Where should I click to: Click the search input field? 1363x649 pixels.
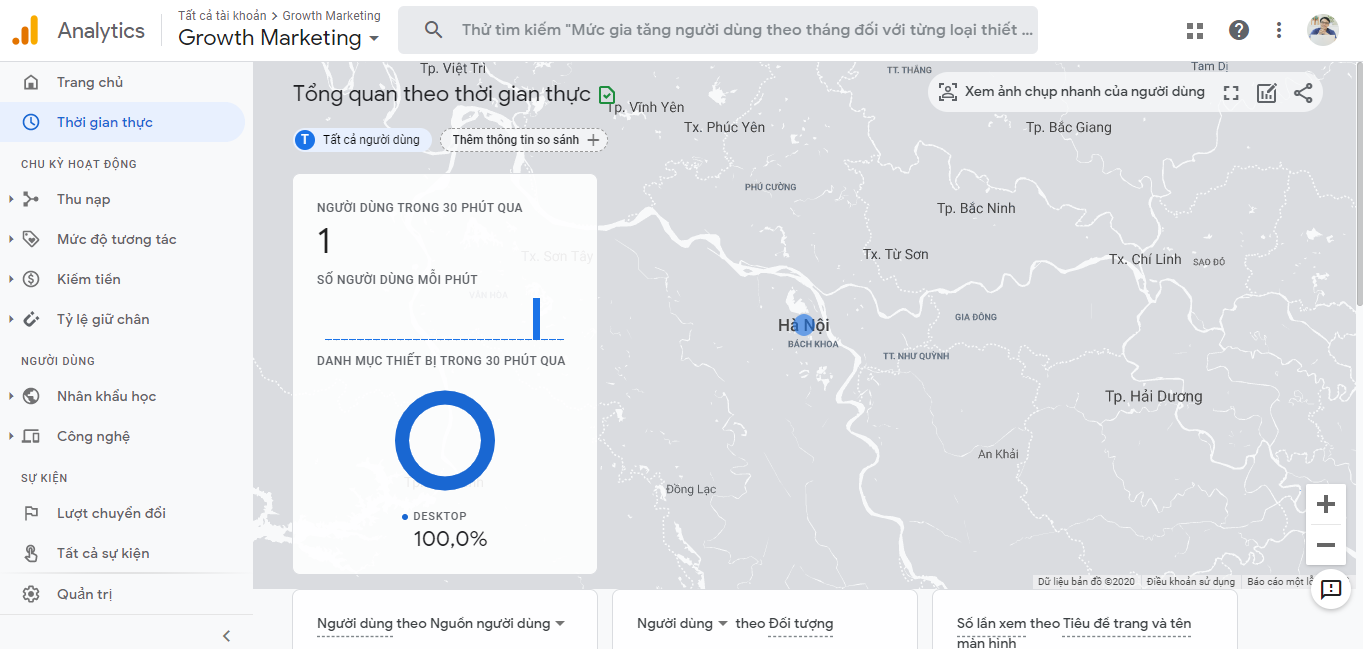click(x=740, y=30)
